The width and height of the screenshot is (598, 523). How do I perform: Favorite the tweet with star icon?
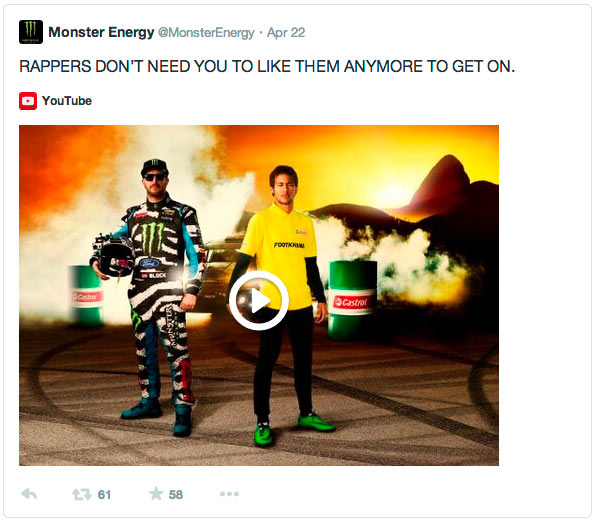pos(156,494)
